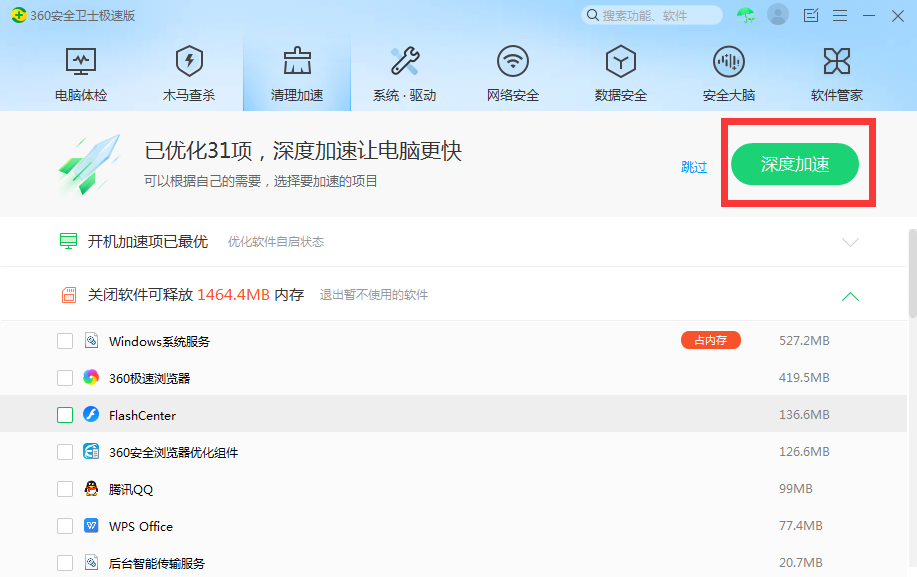Click the 419.5MB memory value
This screenshot has height=577, width=917.
pyautogui.click(x=804, y=378)
